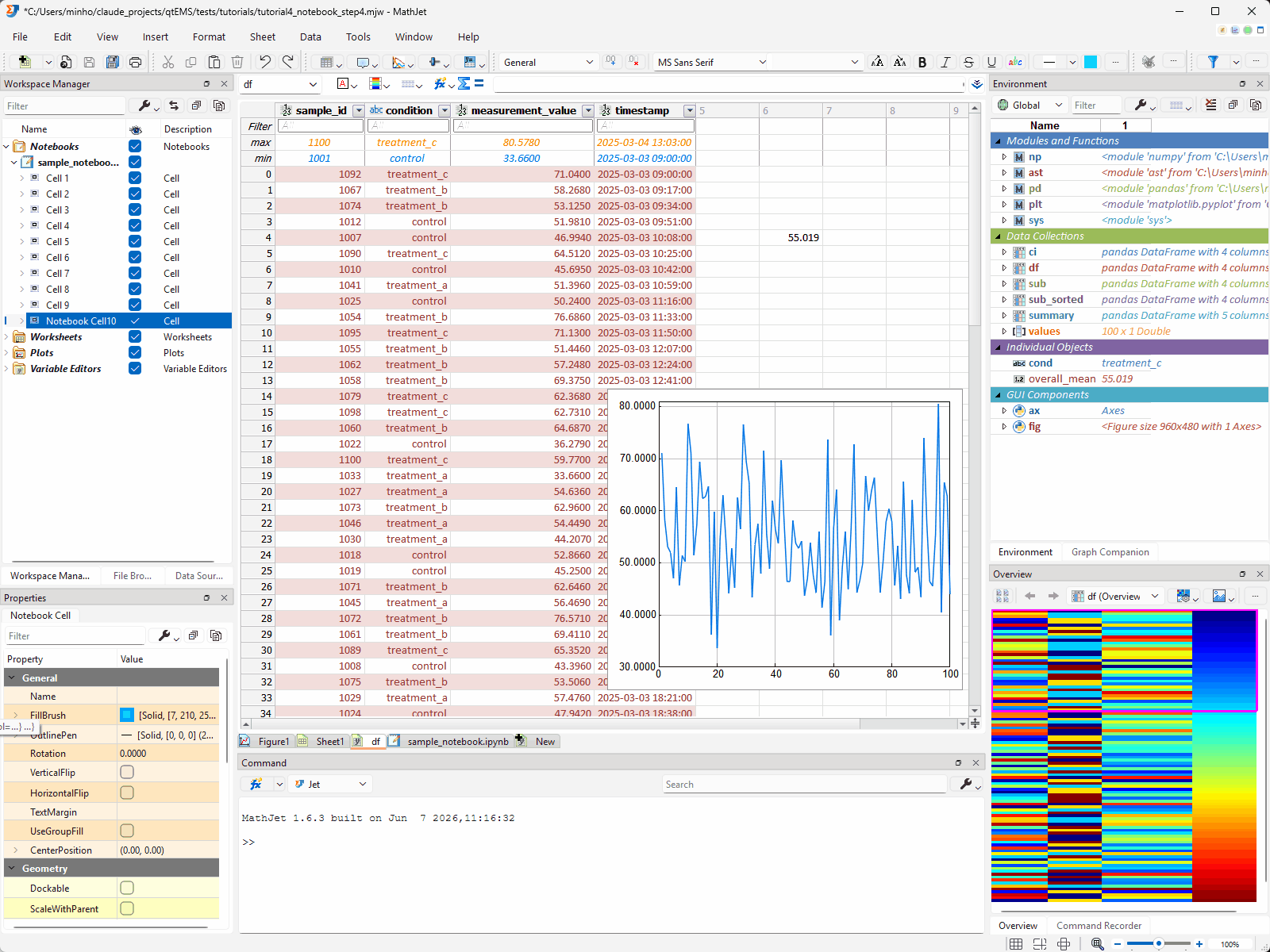Enable the Dockable checkbox
This screenshot has height=952, width=1270.
click(x=127, y=888)
